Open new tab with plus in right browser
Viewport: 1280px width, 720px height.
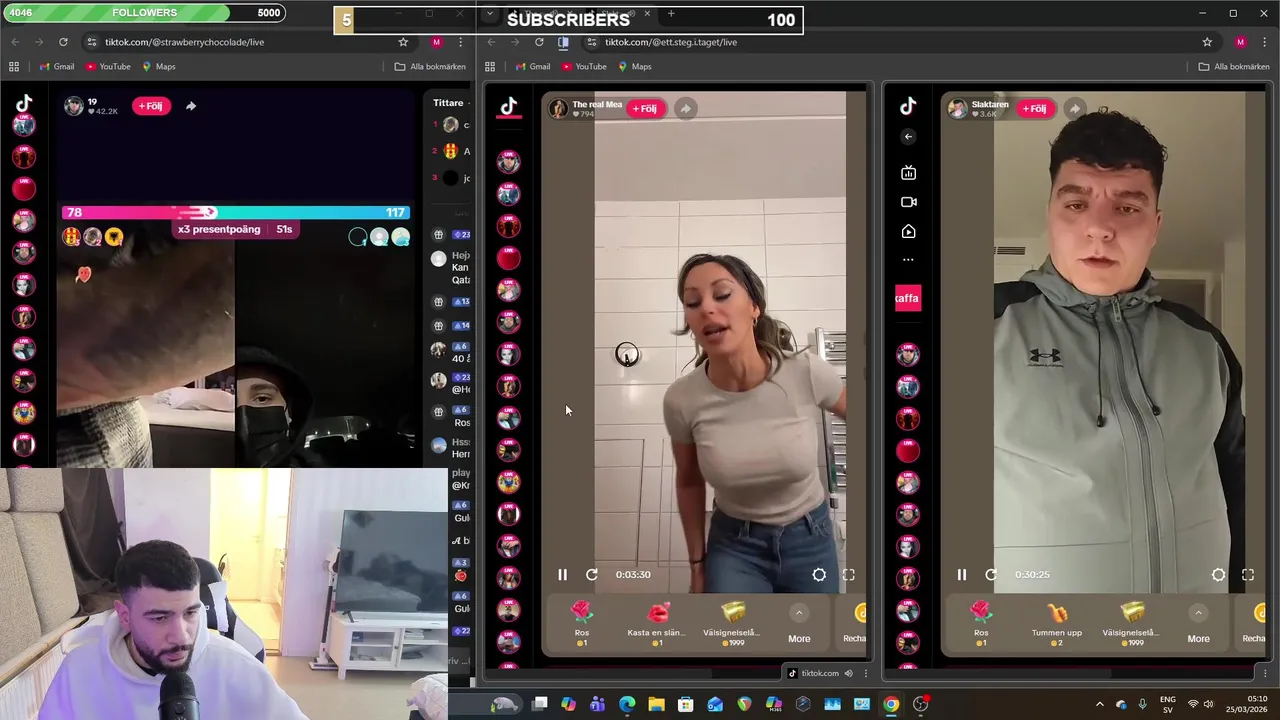tap(671, 14)
